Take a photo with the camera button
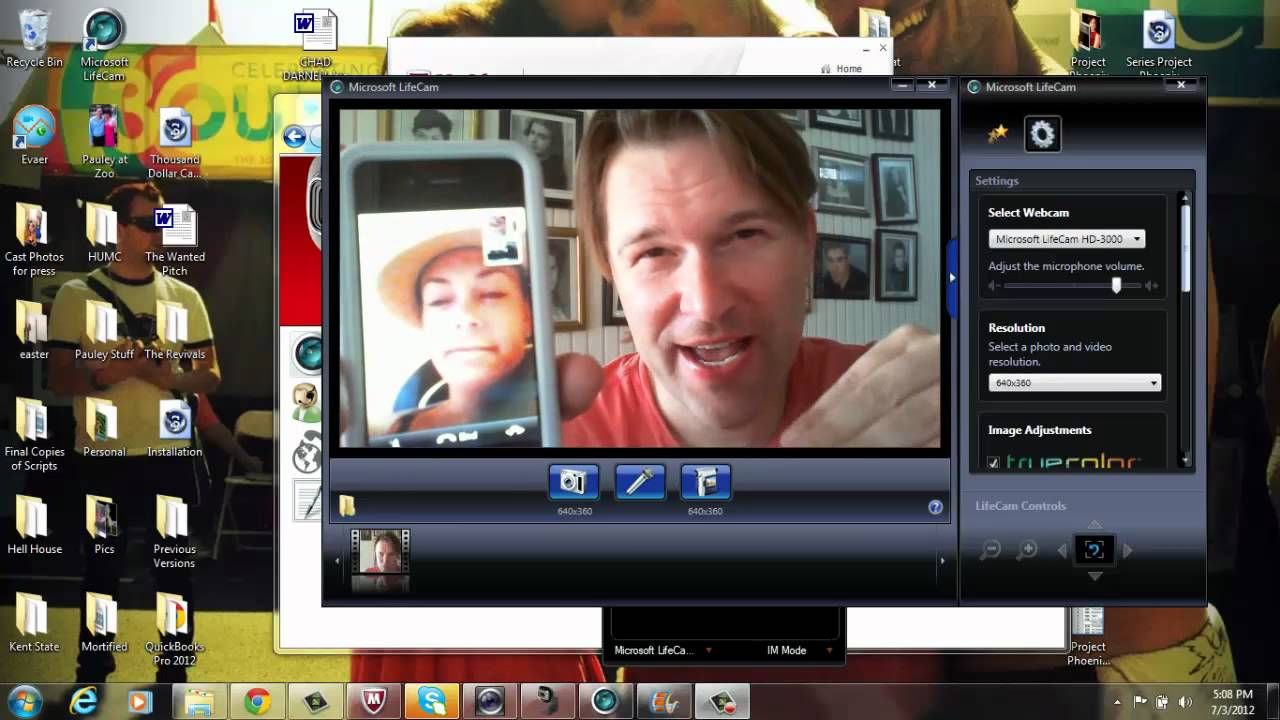This screenshot has width=1280, height=720. click(x=574, y=482)
